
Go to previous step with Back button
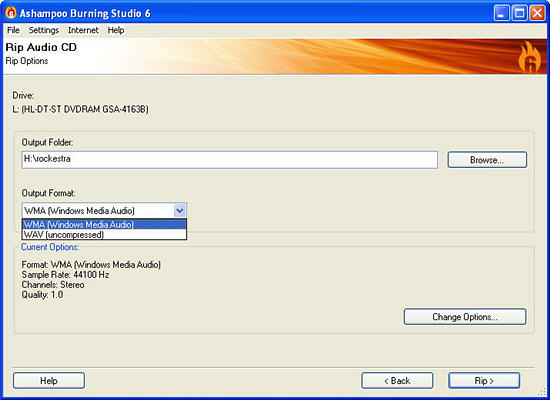[x=397, y=381]
